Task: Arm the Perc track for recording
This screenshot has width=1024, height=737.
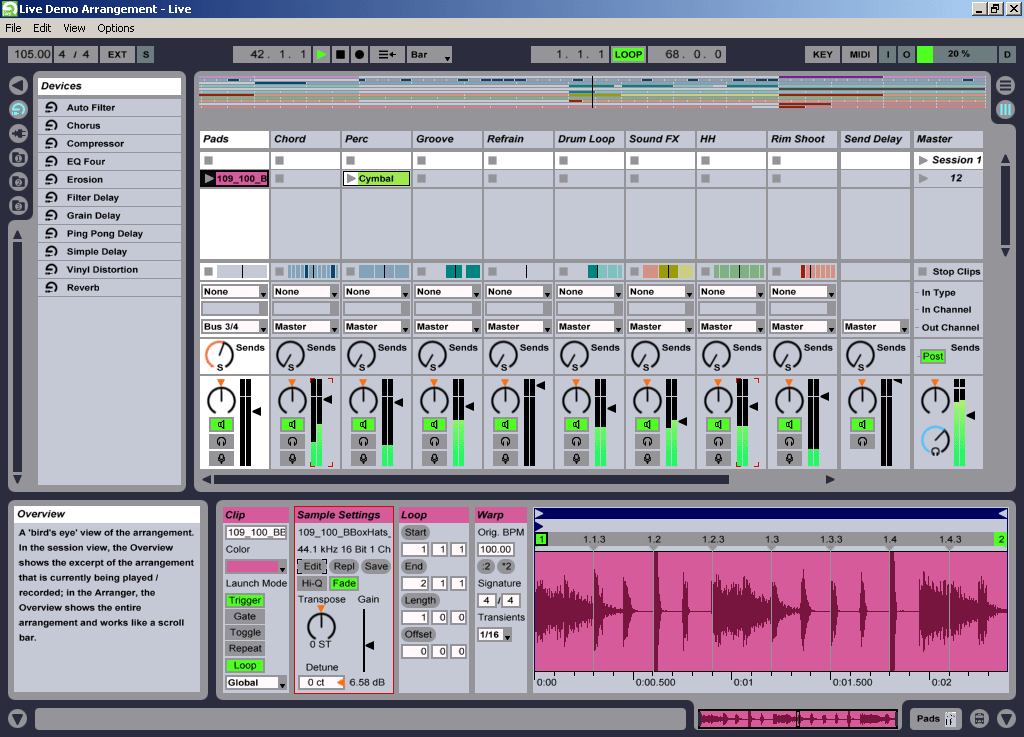Action: [x=363, y=458]
